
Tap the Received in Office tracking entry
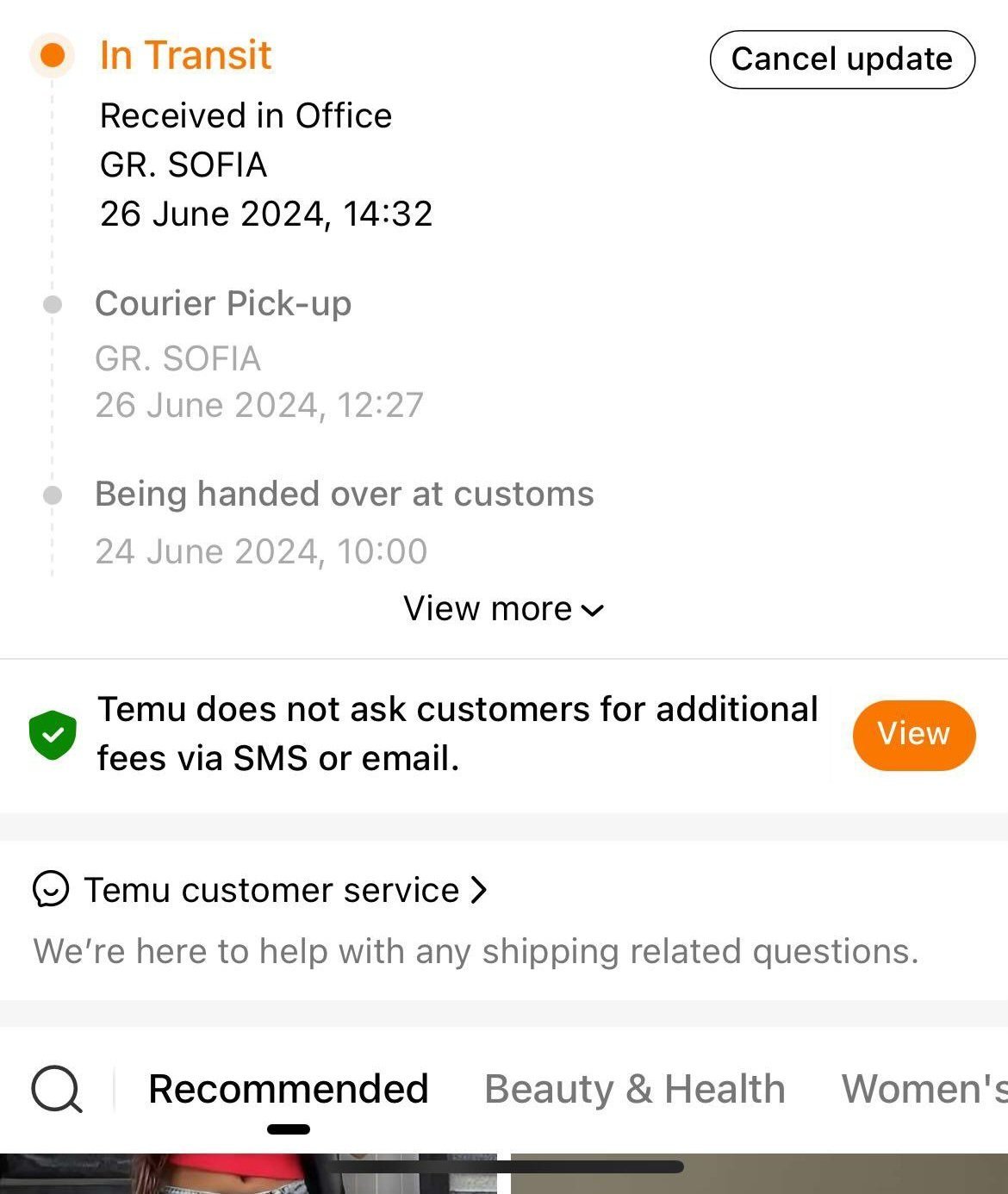(x=246, y=116)
